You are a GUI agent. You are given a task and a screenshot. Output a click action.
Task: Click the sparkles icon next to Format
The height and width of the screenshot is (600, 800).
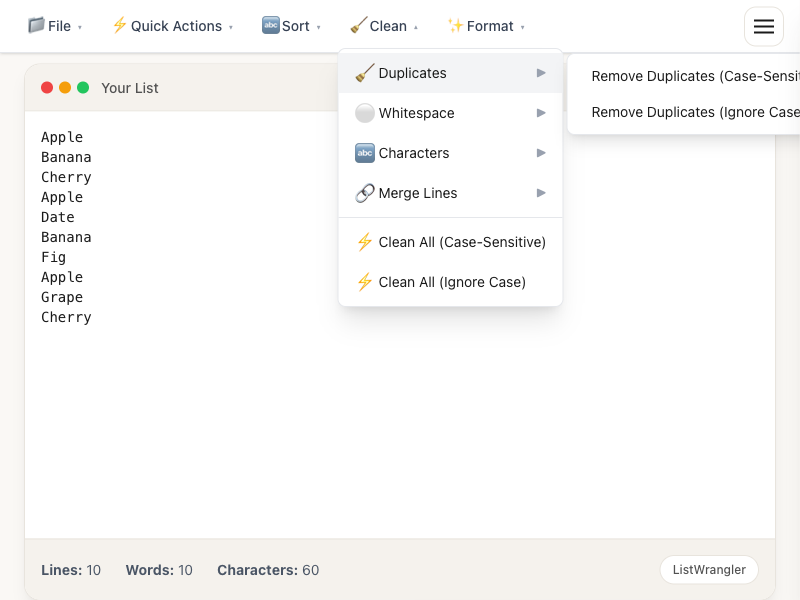pos(456,26)
